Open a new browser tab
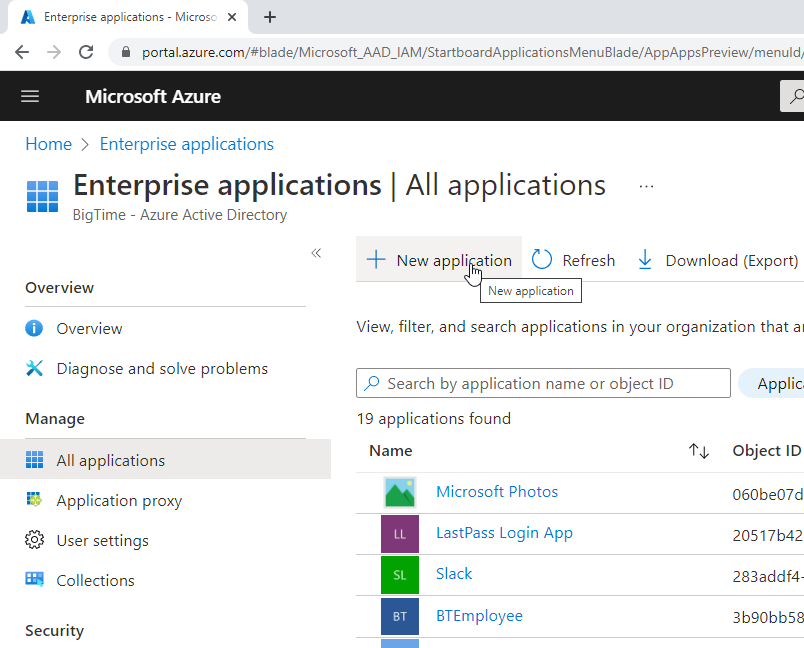 270,17
